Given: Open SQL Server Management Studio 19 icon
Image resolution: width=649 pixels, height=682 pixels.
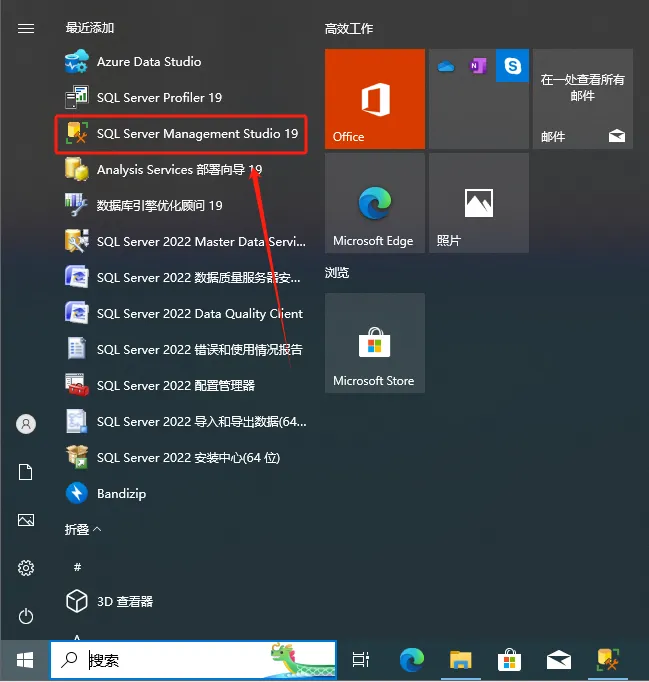Looking at the screenshot, I should (77, 133).
